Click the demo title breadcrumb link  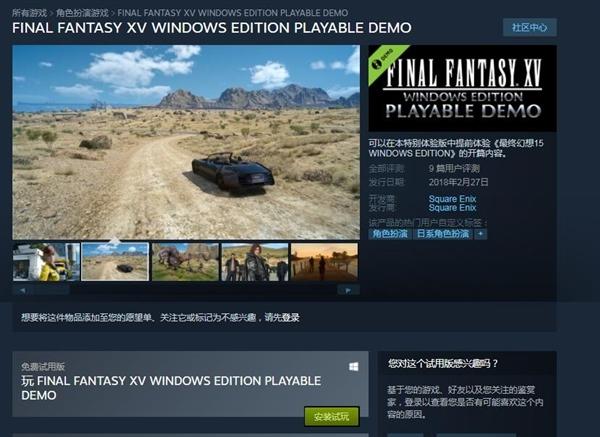tap(233, 13)
